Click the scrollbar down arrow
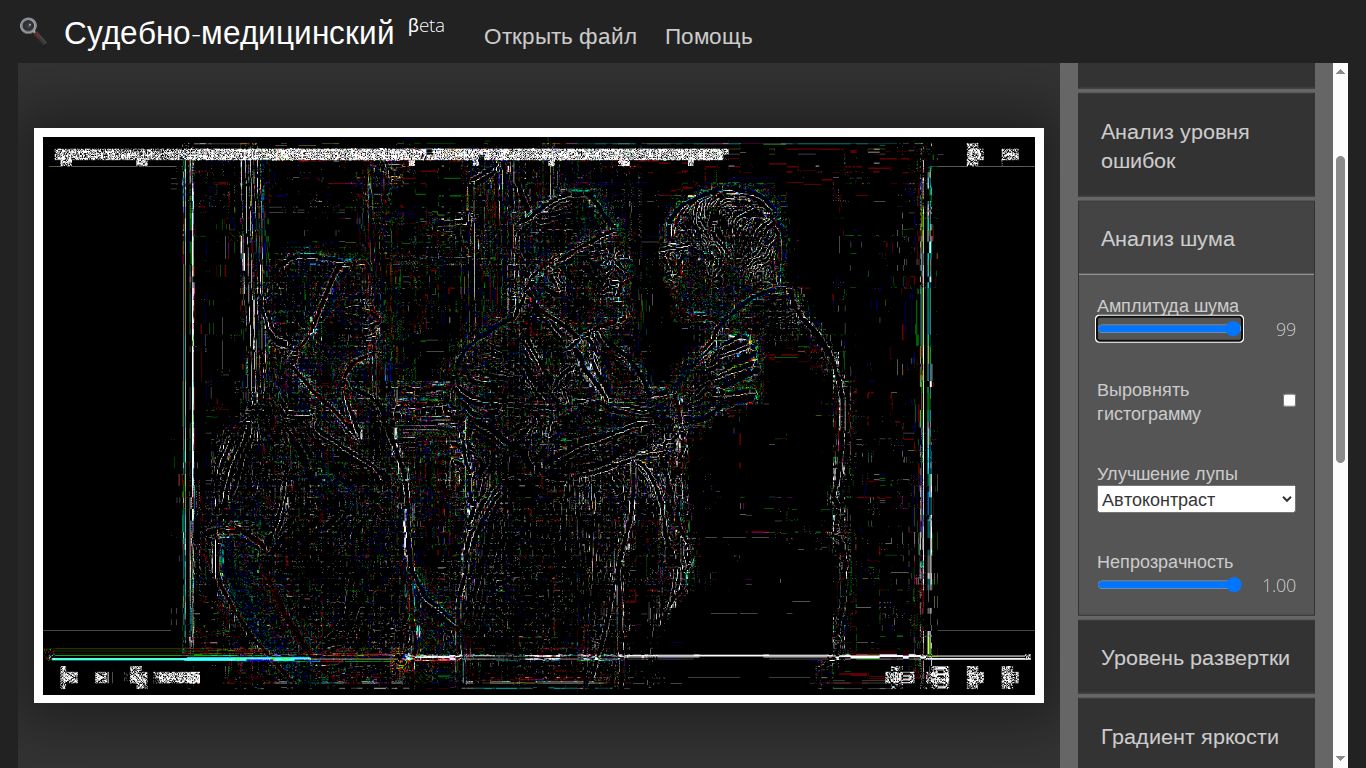This screenshot has width=1366, height=768. [1341, 758]
